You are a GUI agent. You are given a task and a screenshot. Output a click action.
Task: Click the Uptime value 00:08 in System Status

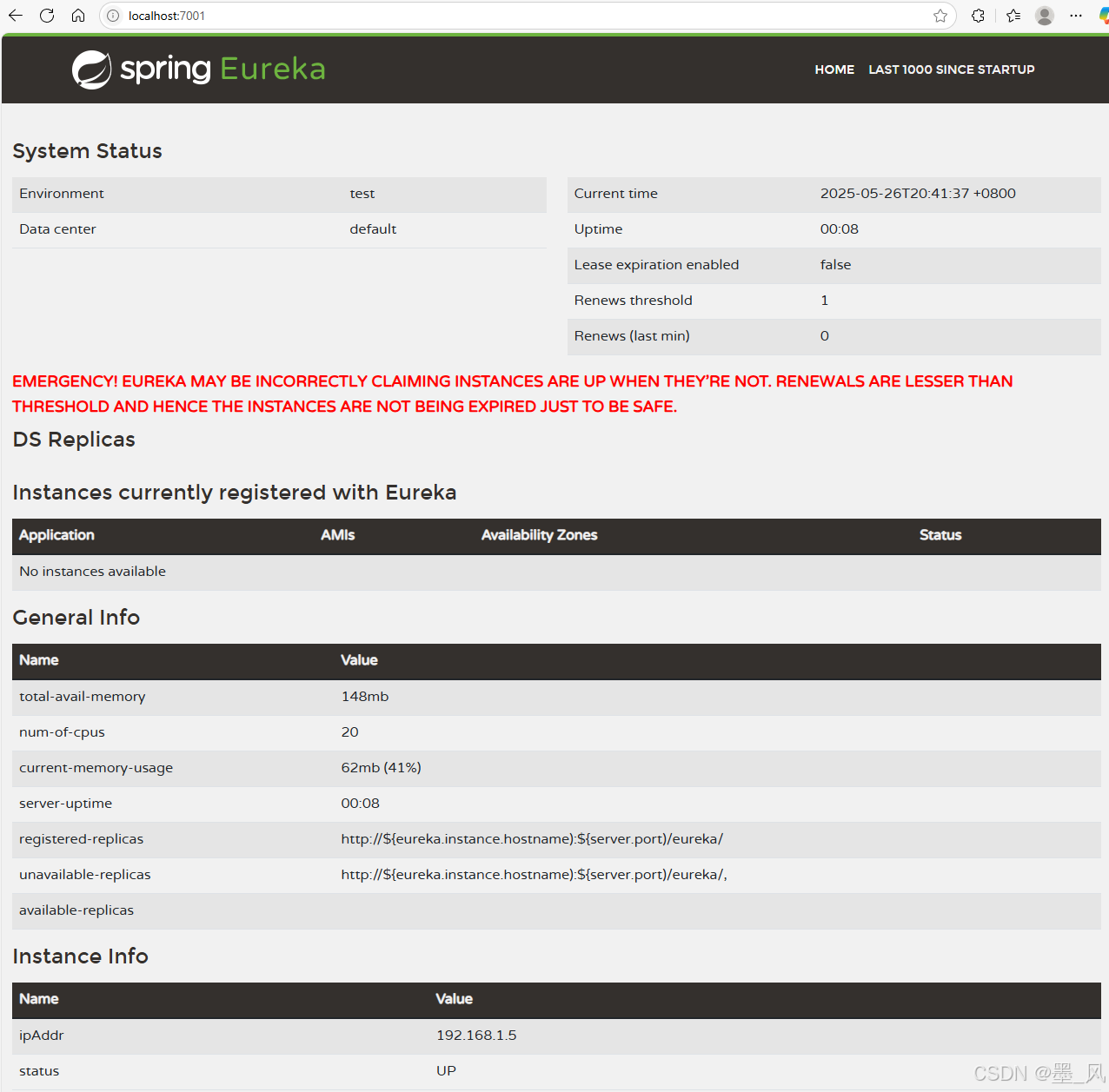(x=840, y=229)
